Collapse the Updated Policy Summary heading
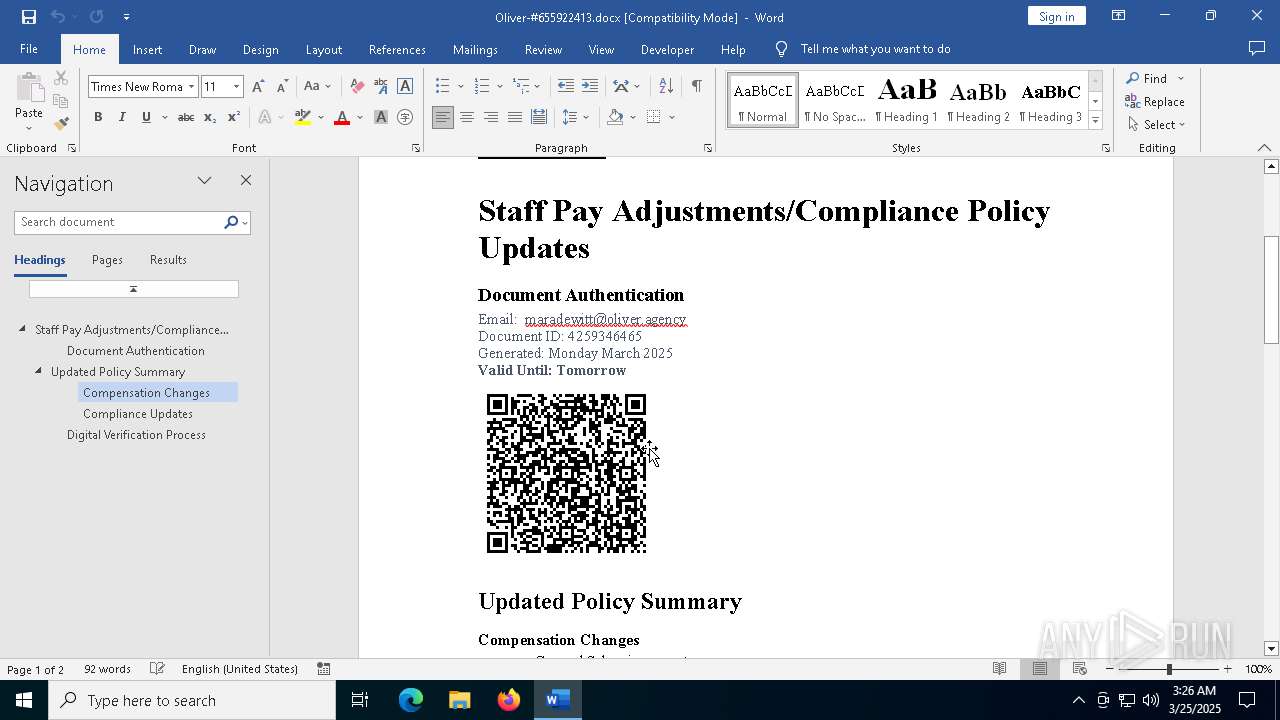Viewport: 1280px width, 720px height. [39, 371]
